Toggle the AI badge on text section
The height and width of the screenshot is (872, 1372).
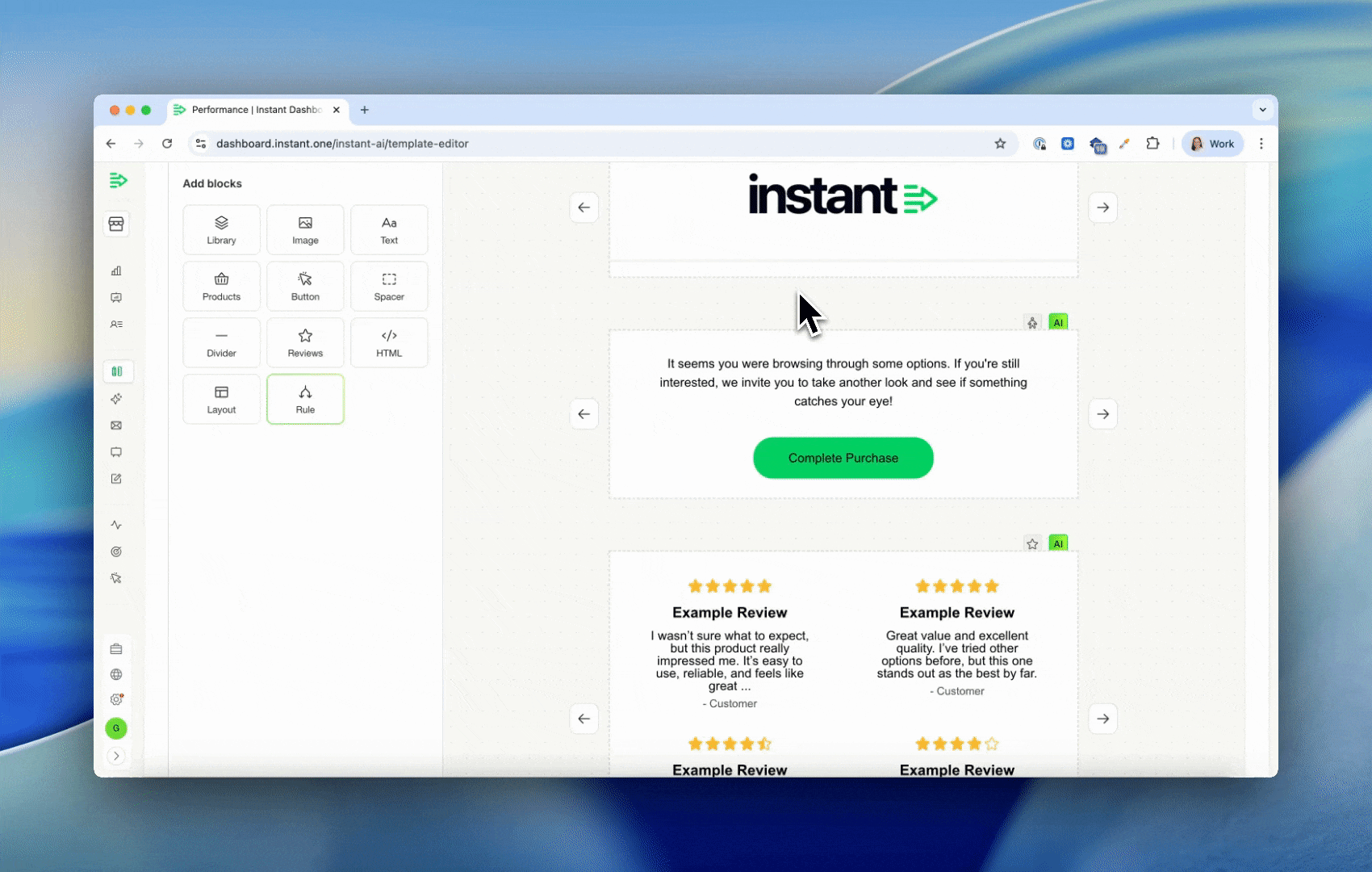coord(1058,322)
